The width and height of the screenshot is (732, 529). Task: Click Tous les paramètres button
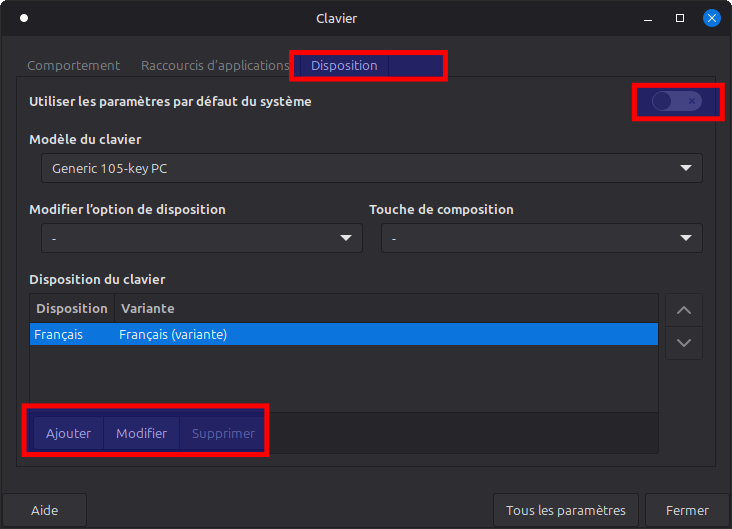point(565,510)
